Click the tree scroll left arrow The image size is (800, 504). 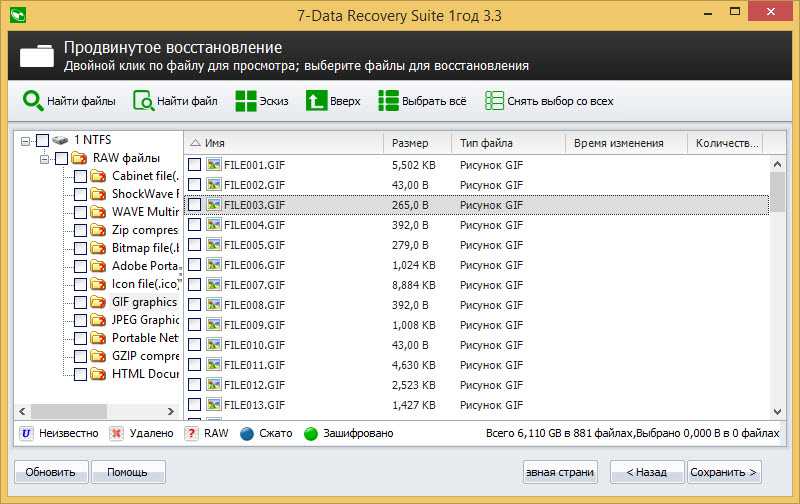[x=22, y=411]
